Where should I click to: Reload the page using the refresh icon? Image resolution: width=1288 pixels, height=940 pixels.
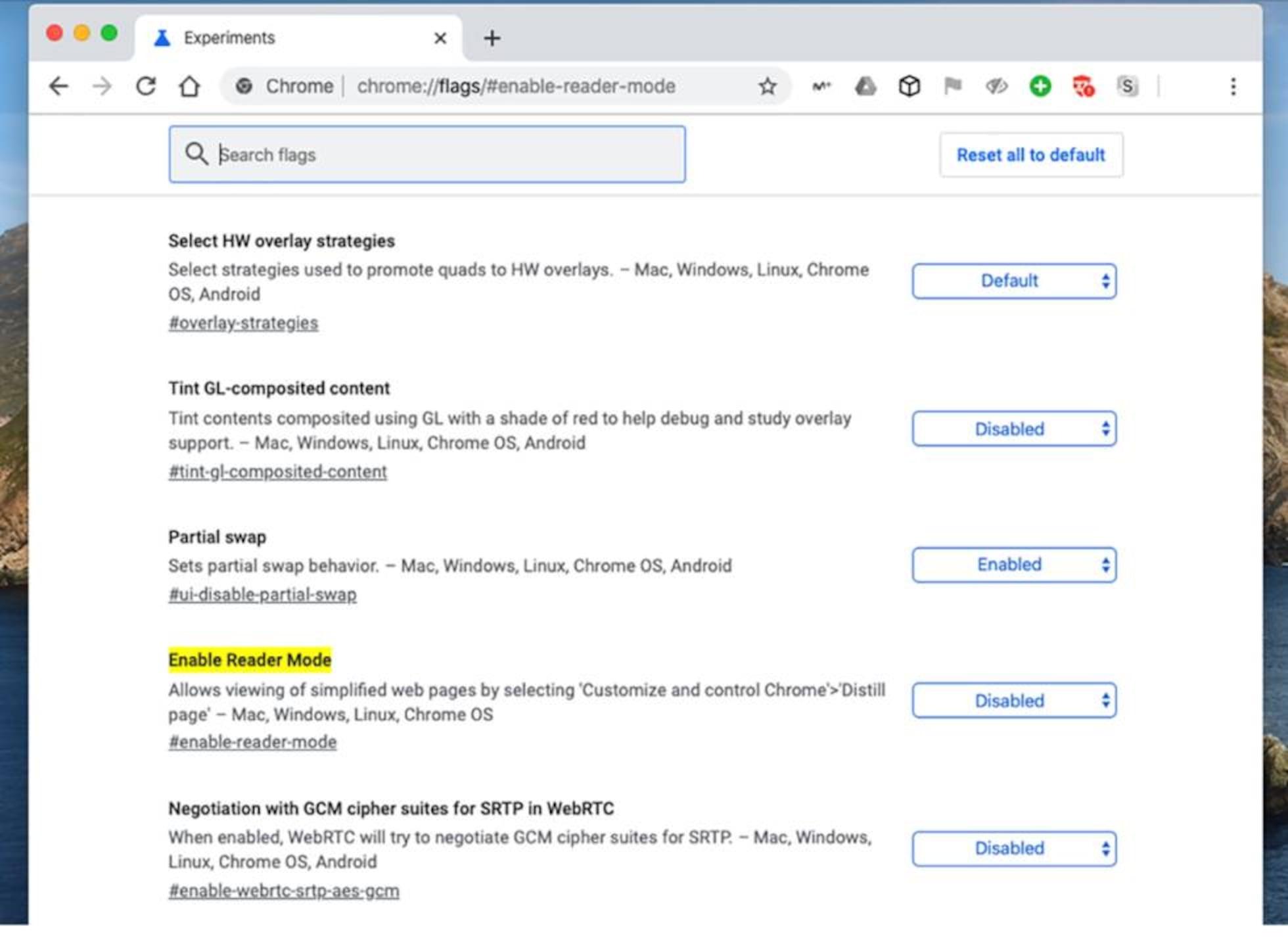coord(146,85)
